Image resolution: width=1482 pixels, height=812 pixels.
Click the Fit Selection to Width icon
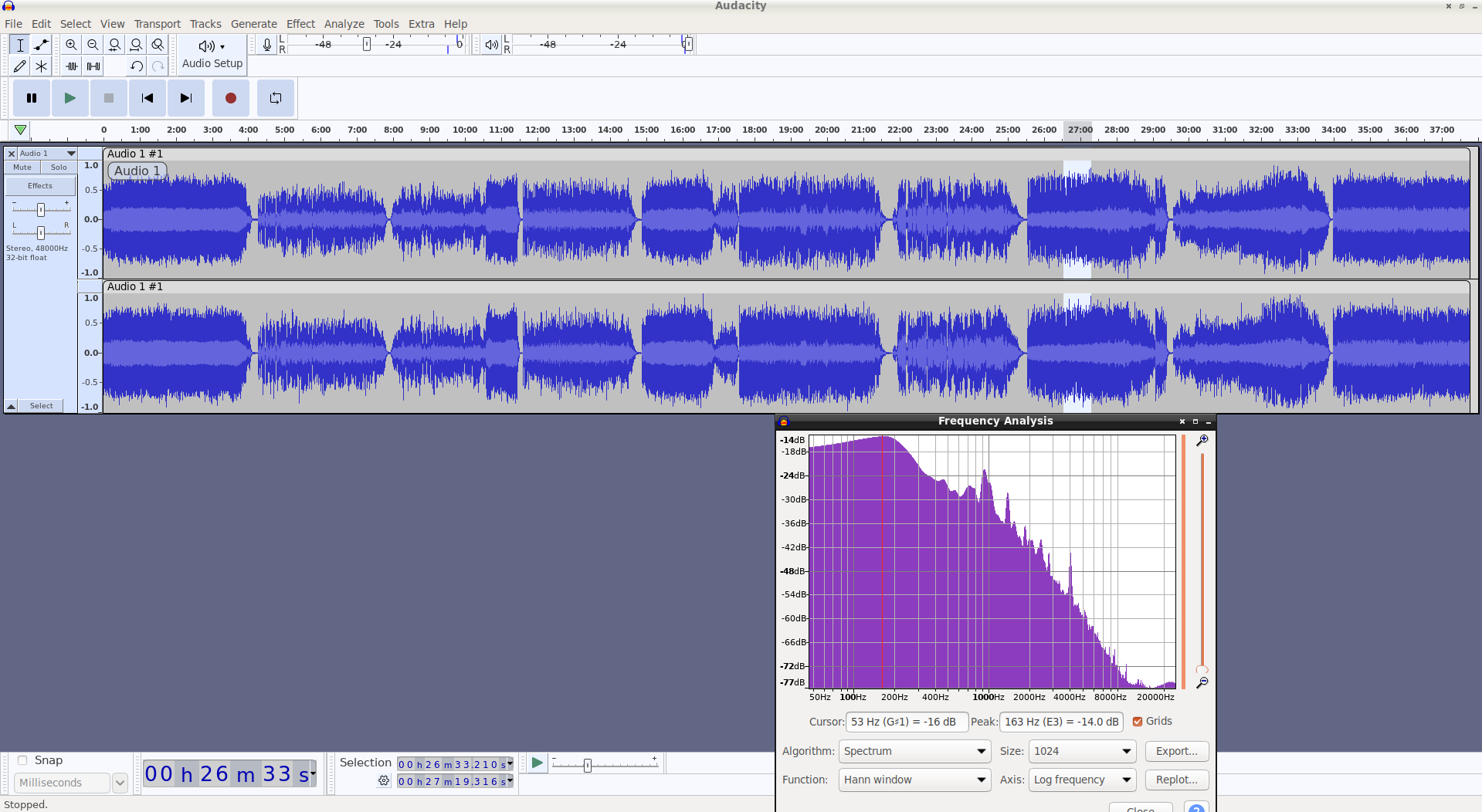click(114, 45)
